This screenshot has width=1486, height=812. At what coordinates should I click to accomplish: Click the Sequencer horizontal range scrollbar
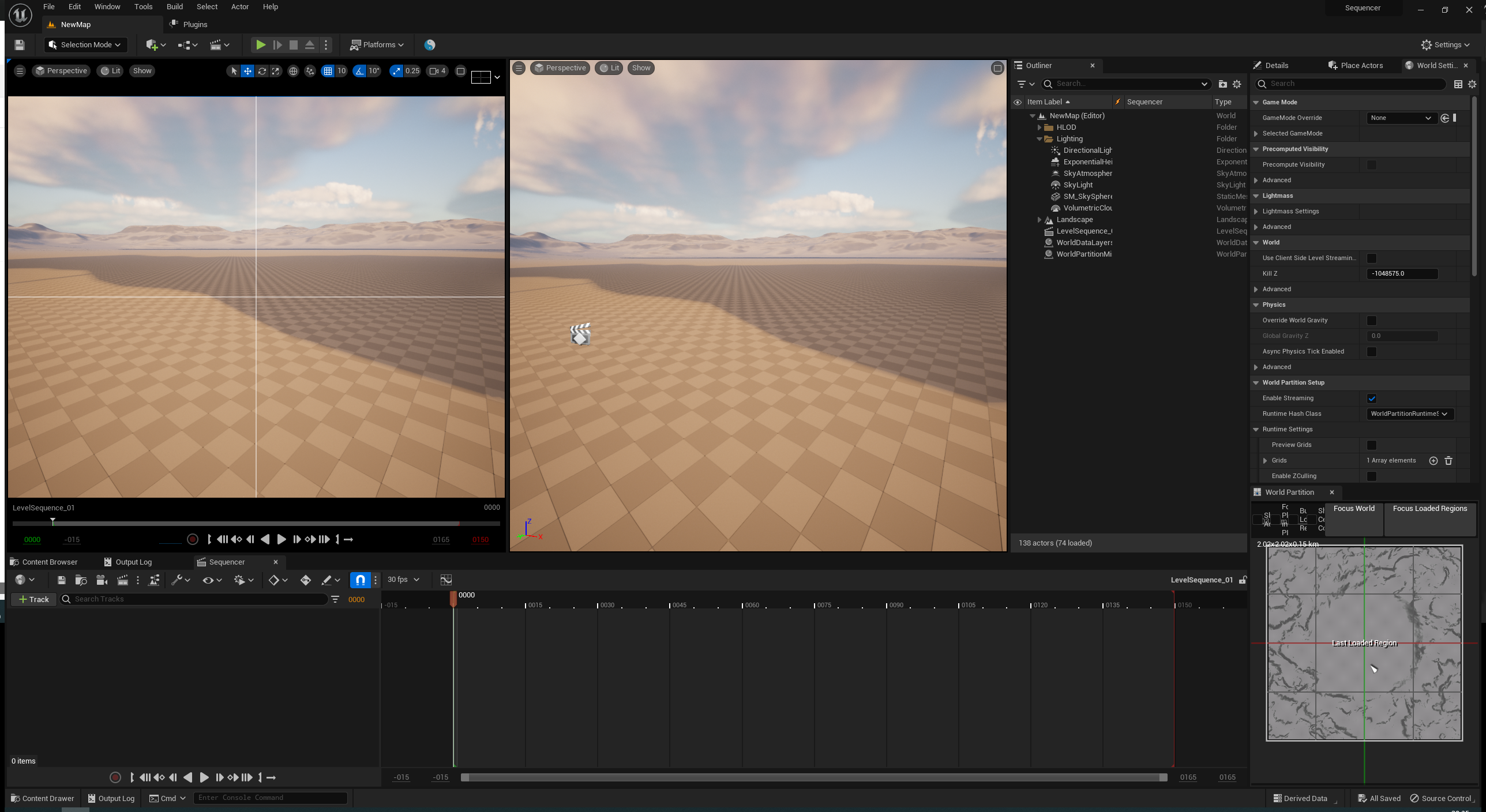[x=813, y=777]
